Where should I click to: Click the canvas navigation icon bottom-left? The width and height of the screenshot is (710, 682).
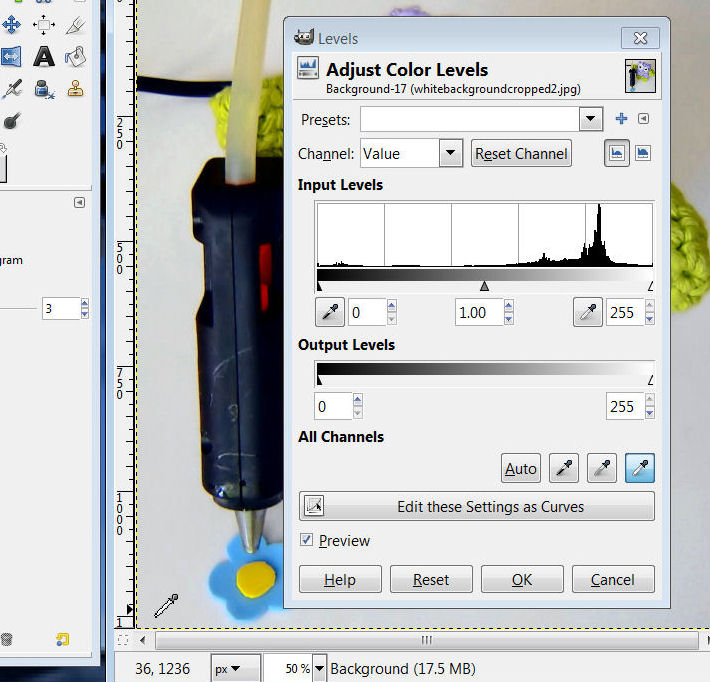pos(123,640)
